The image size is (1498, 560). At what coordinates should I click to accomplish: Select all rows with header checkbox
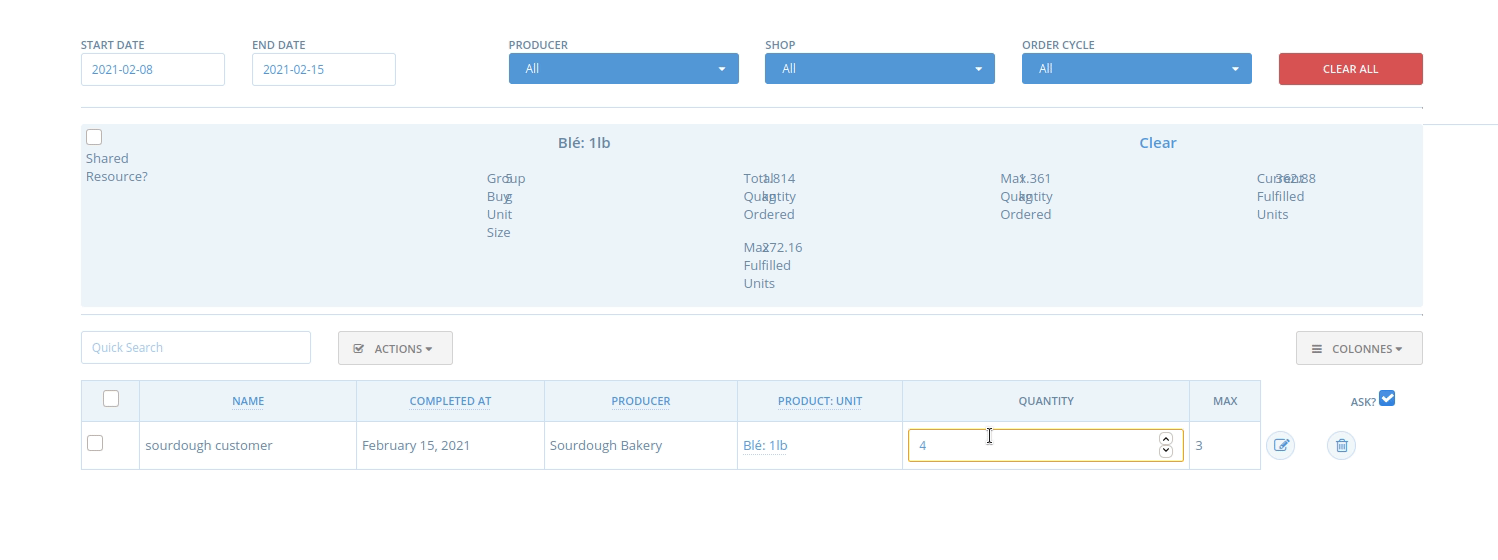point(111,399)
